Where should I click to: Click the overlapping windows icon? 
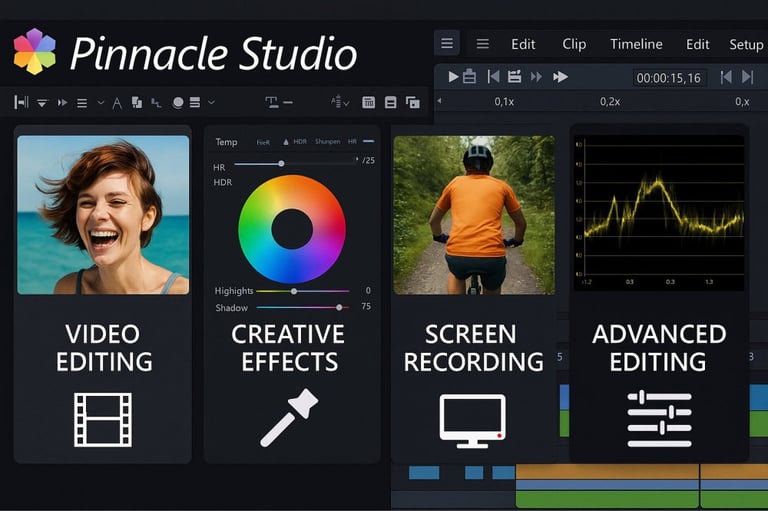point(413,102)
